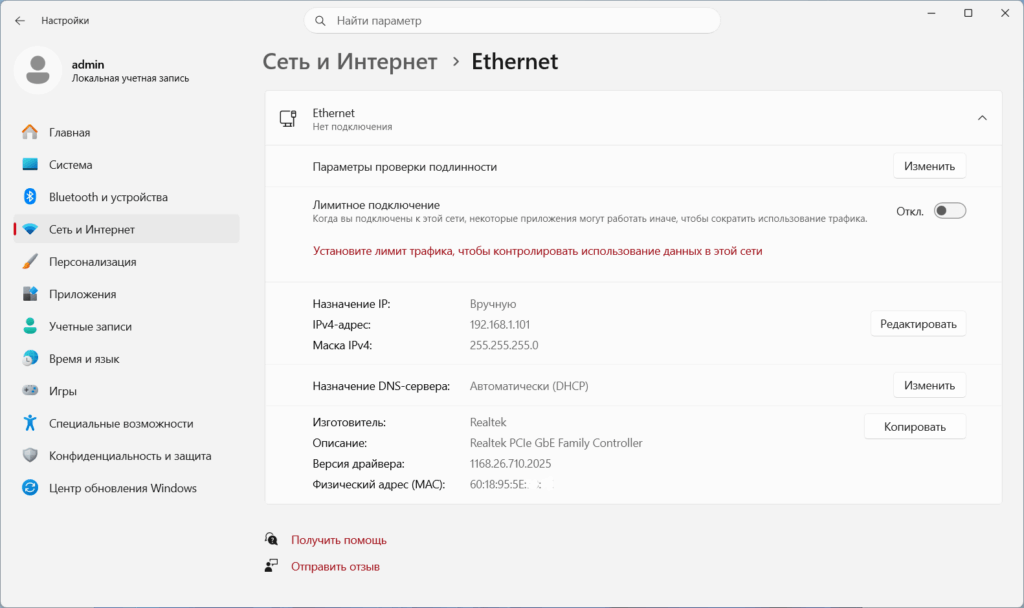Click the Время и язык globe clock icon
1024x608 pixels.
[x=30, y=359]
